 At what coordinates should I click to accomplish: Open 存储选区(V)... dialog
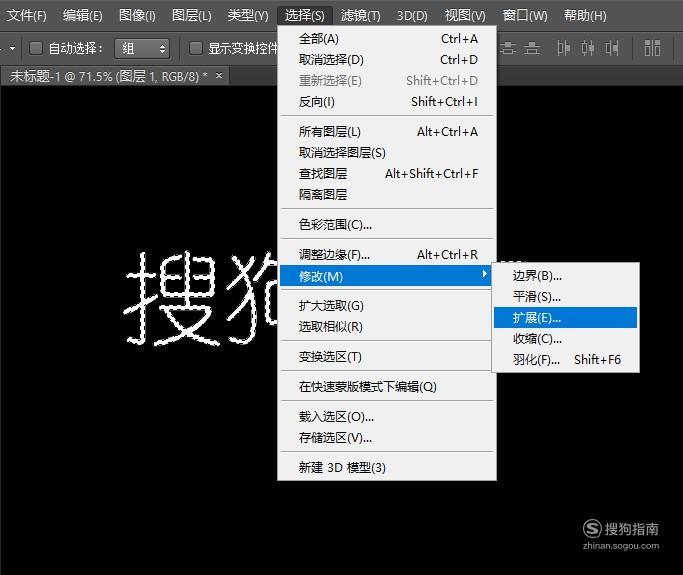(387, 438)
